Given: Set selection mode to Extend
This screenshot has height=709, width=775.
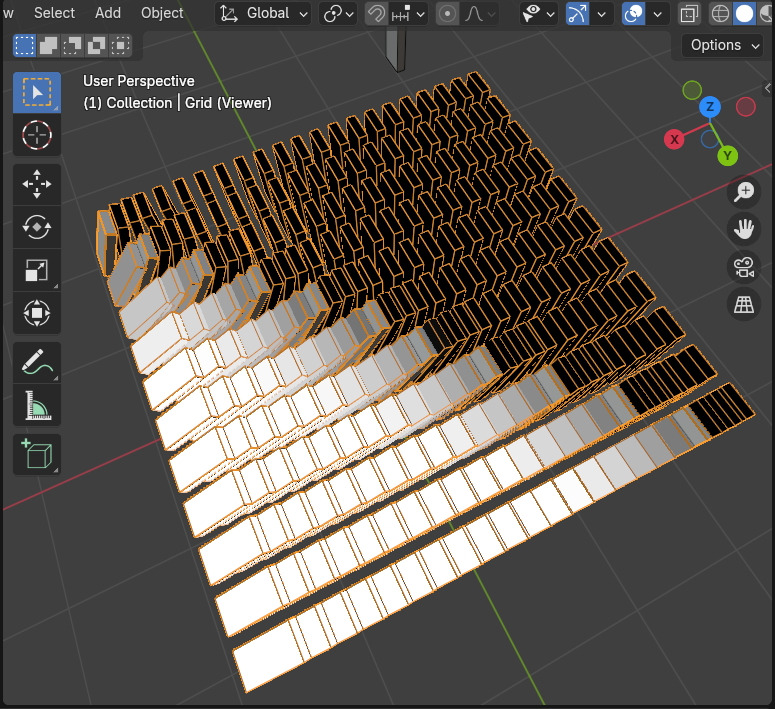Looking at the screenshot, I should (48, 45).
